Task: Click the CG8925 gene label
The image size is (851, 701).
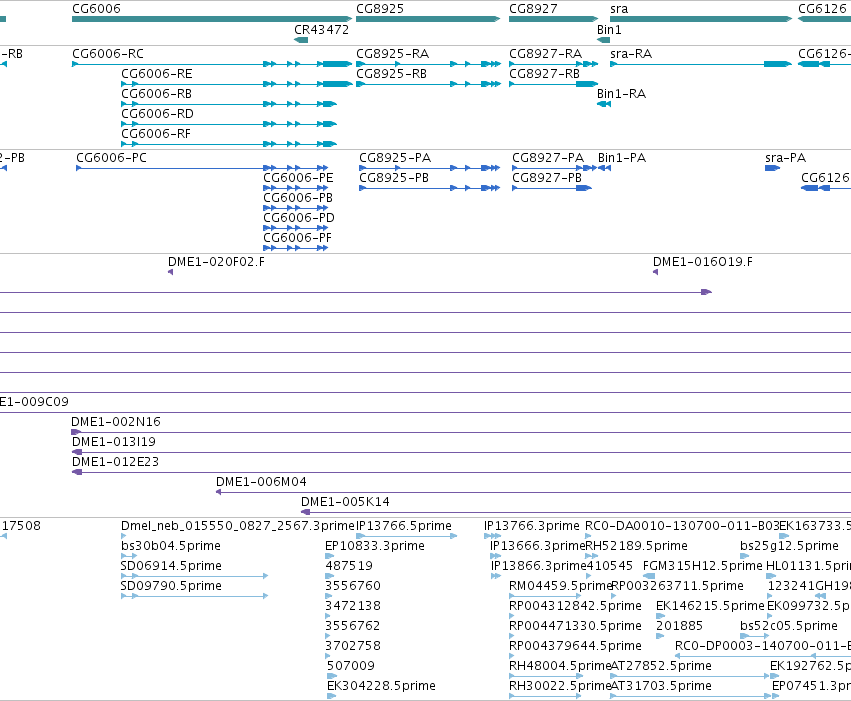Action: click(x=380, y=9)
